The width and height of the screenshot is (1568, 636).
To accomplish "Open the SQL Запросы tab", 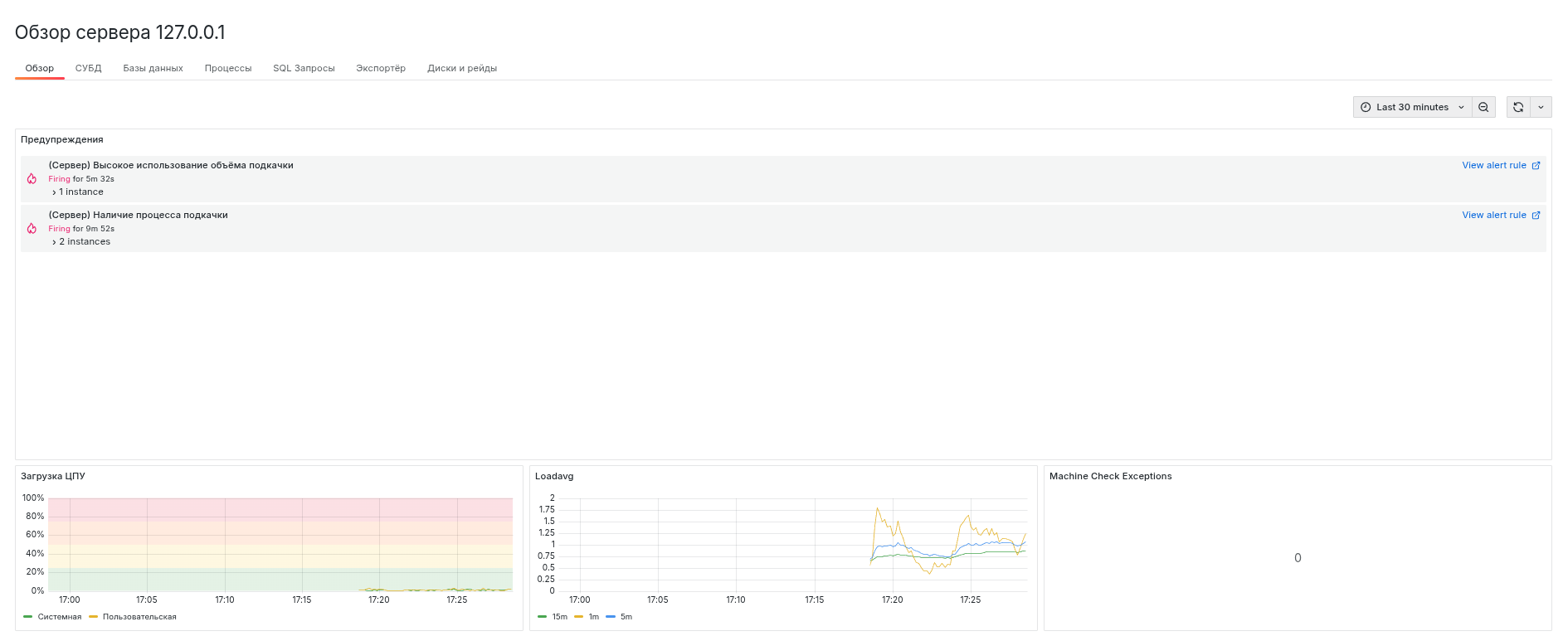I will 304,68.
